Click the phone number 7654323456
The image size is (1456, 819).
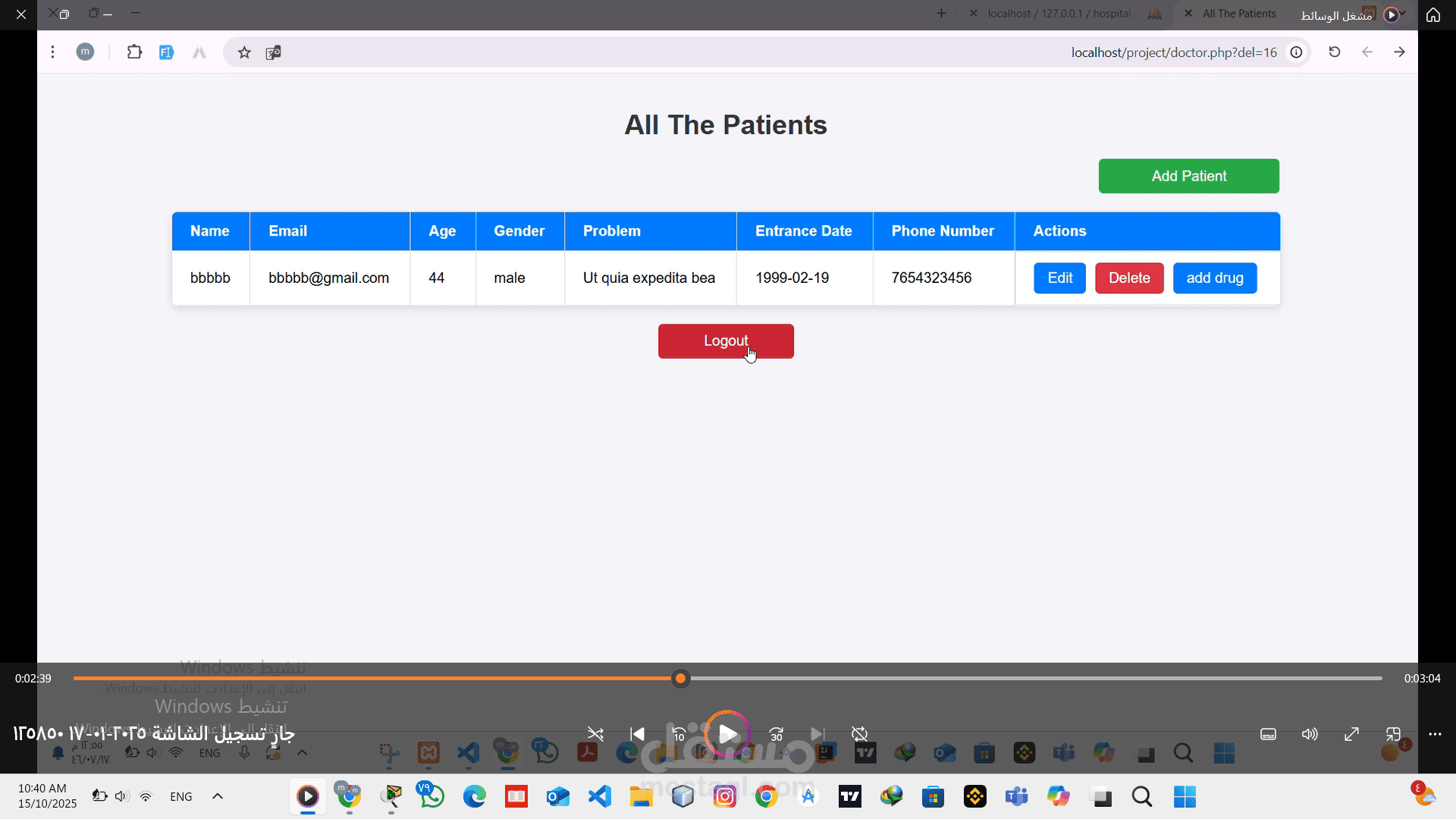931,278
